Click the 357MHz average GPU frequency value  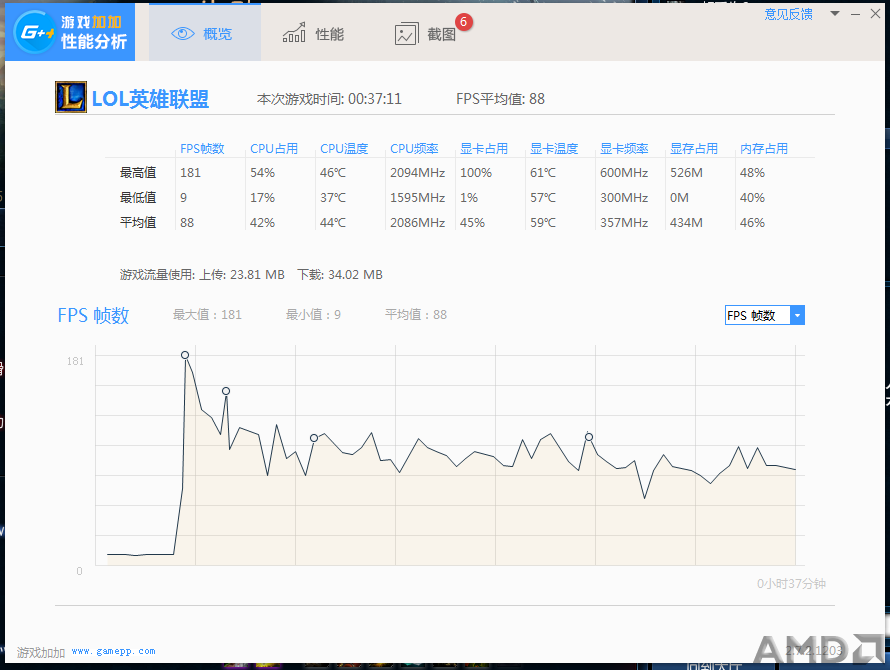(x=624, y=223)
